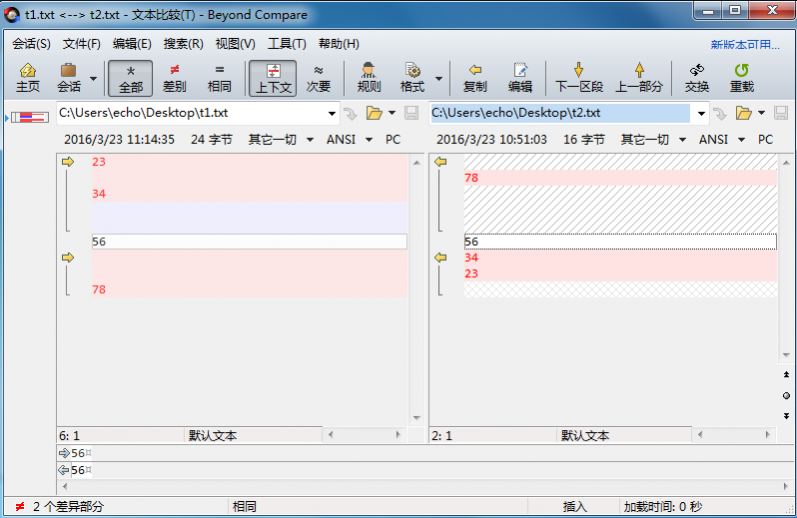The image size is (797, 518).
Task: Open the left ANSI encoding dropdown
Action: pos(349,140)
